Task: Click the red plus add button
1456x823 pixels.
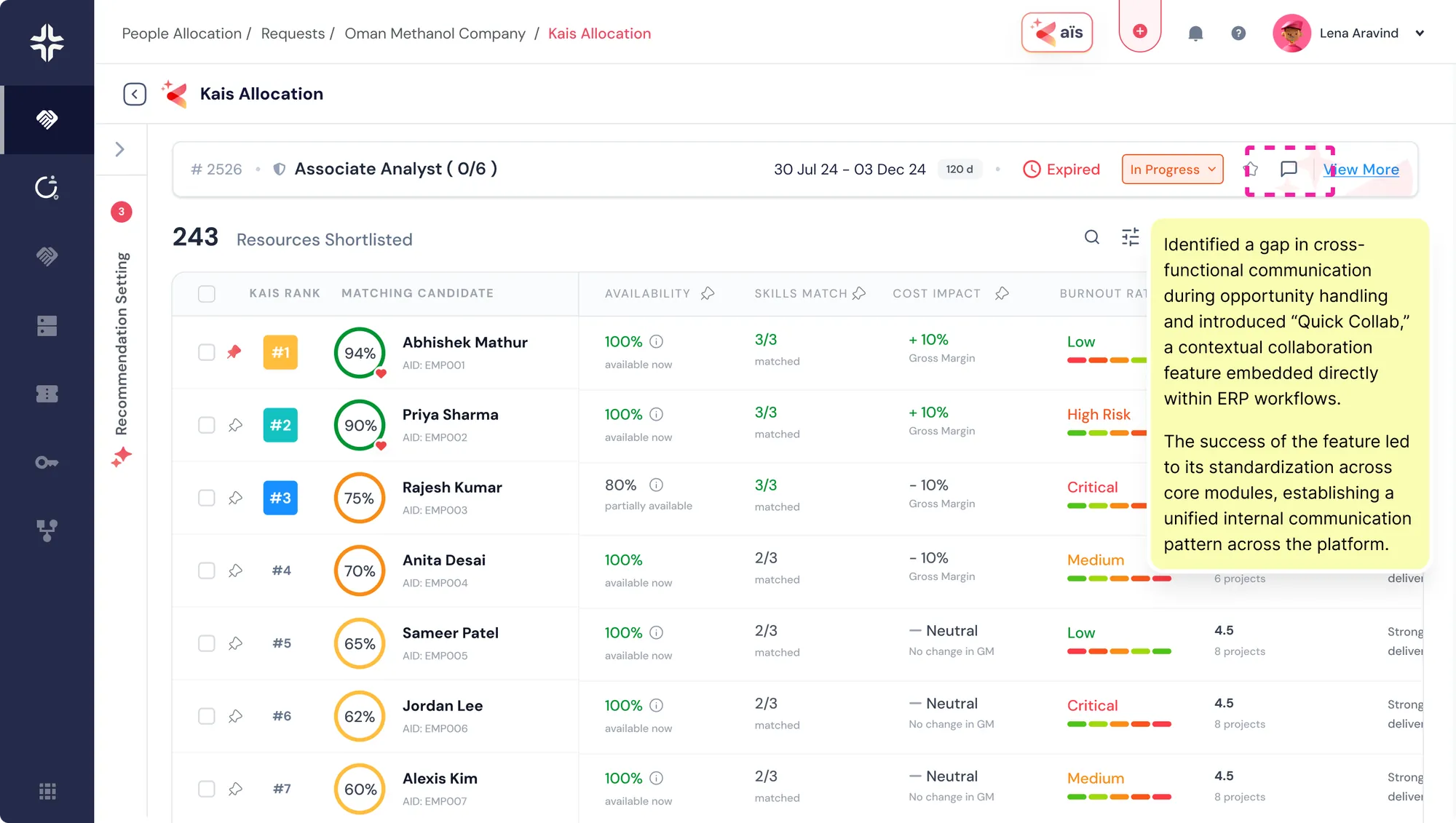Action: [x=1140, y=31]
